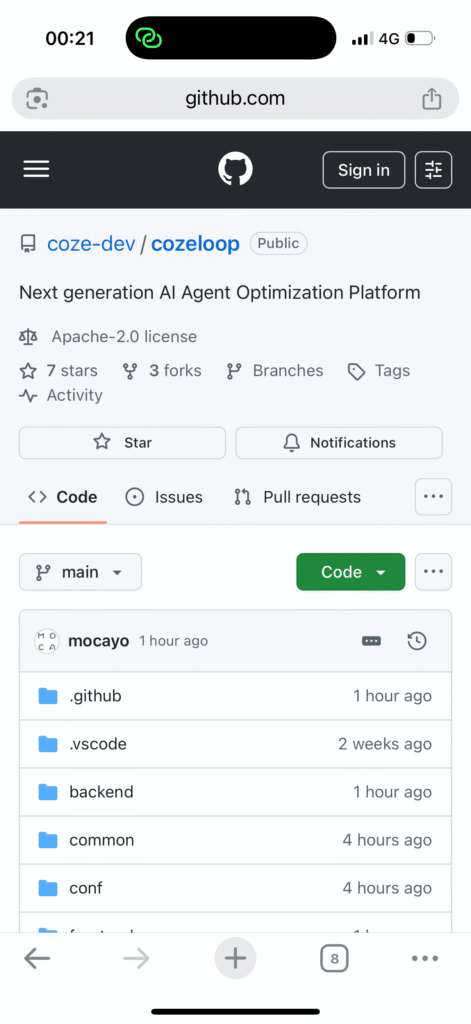Open mocayo user profile link
Viewport: 471px width, 1024px height.
pos(99,641)
